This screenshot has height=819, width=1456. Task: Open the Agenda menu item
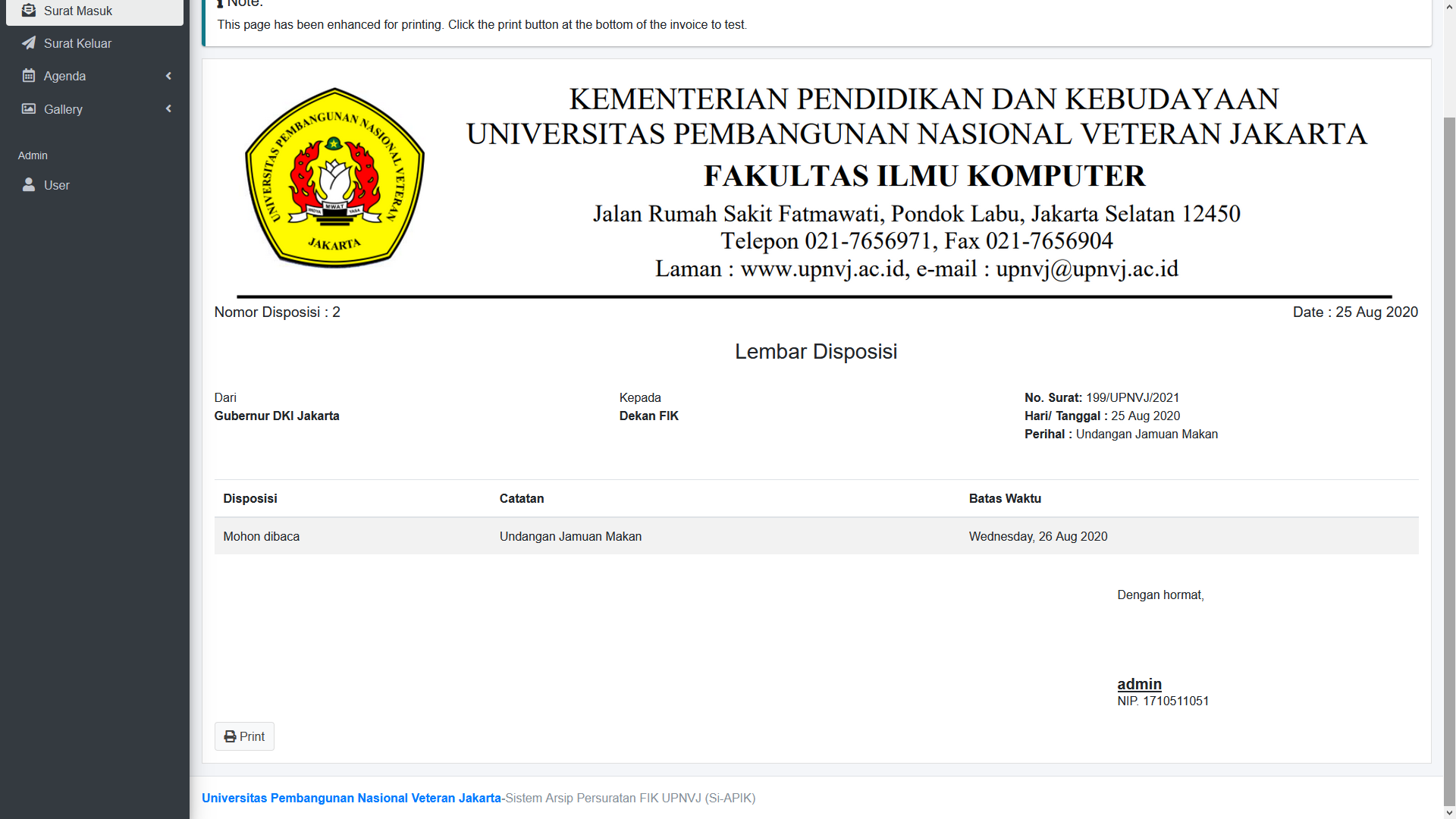[x=95, y=76]
